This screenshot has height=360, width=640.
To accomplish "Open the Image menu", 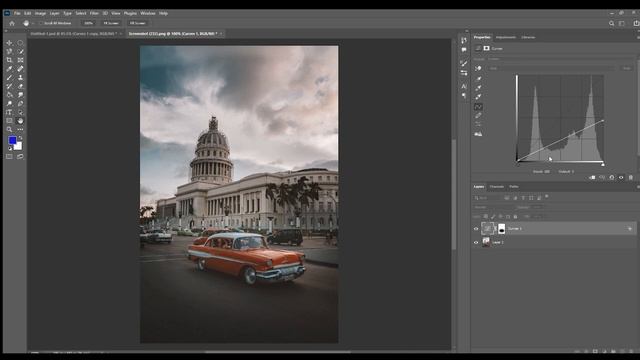I will 40,13.
